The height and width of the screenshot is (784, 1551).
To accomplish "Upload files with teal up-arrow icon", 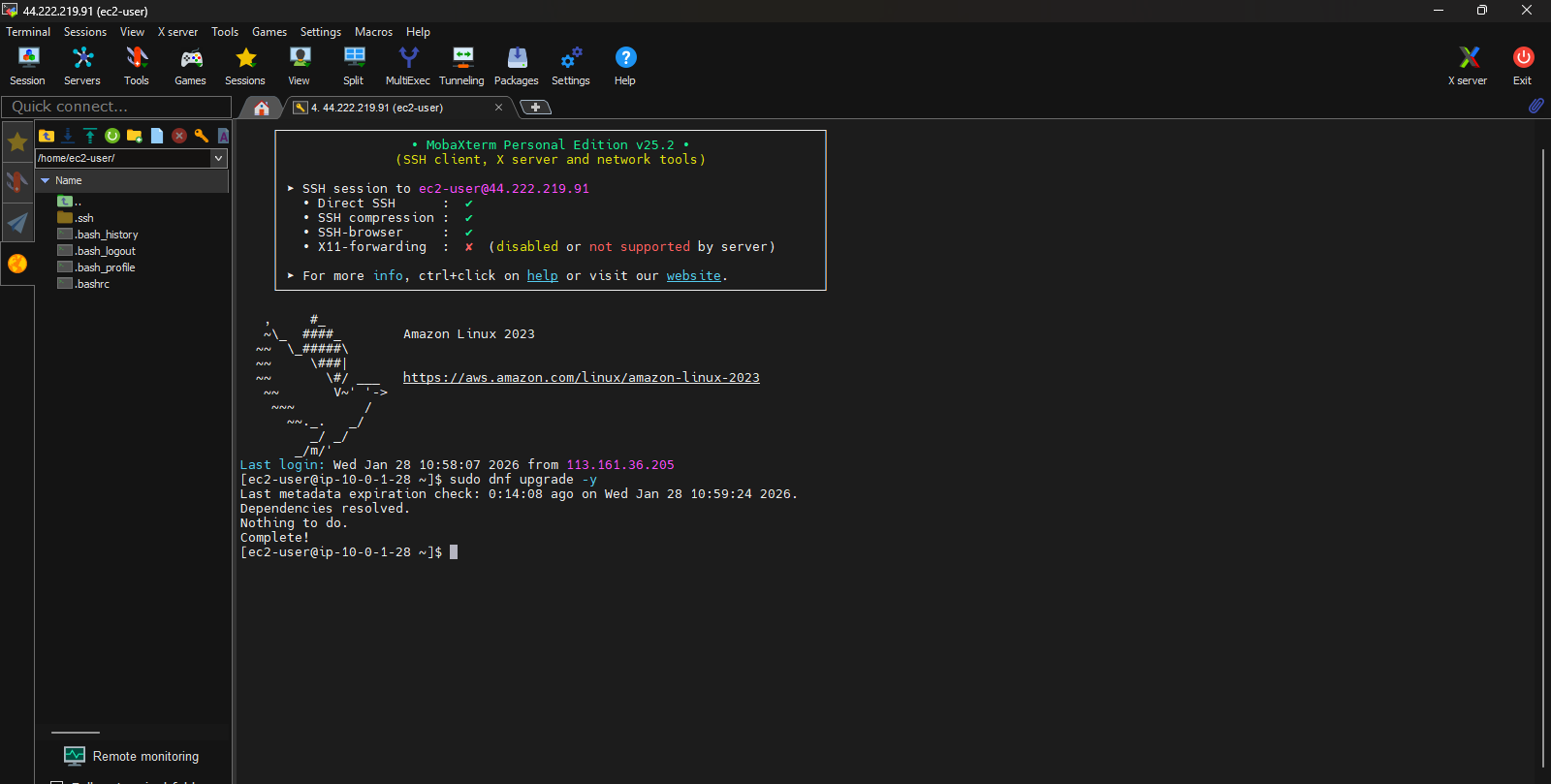I will tap(90, 136).
